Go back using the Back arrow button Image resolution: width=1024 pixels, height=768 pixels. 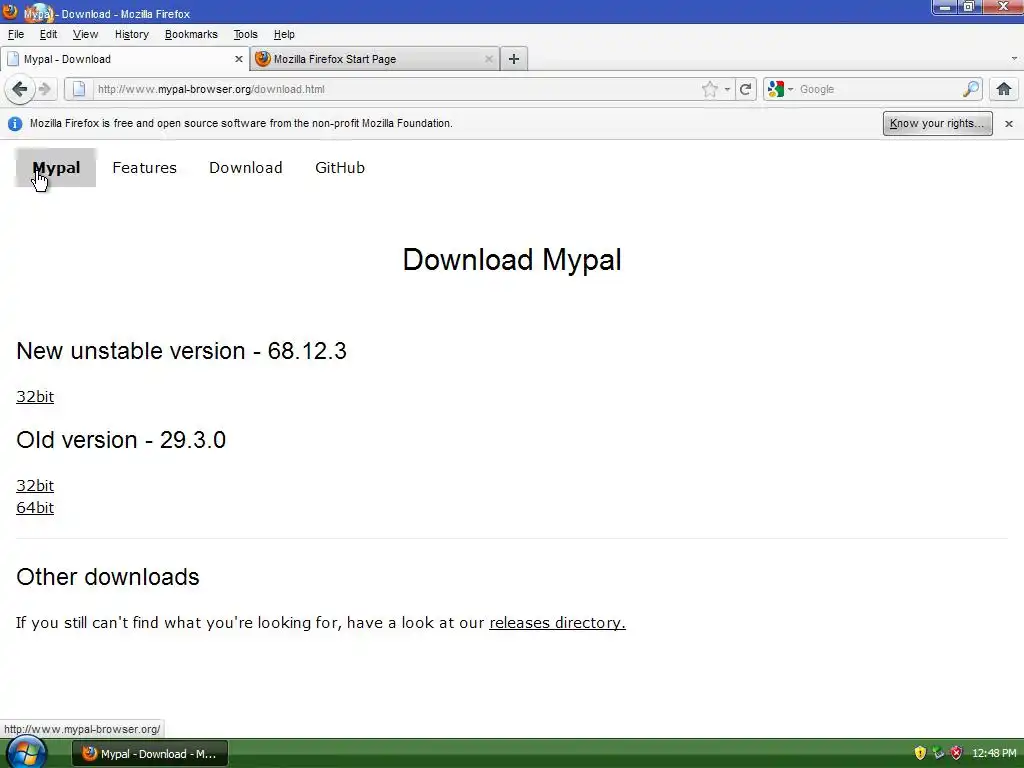point(20,89)
